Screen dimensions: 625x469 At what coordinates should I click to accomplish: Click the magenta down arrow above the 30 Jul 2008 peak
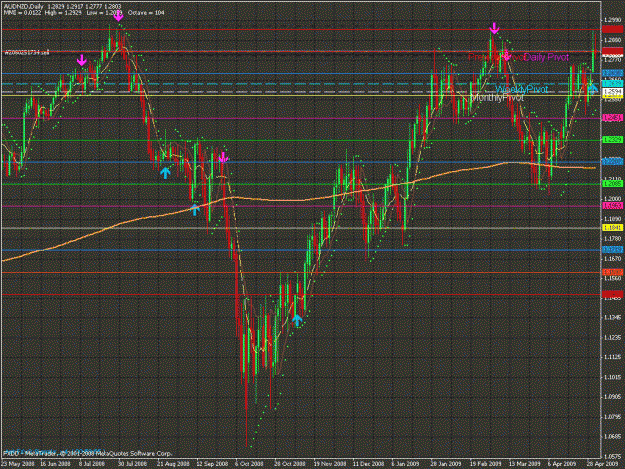[118, 16]
